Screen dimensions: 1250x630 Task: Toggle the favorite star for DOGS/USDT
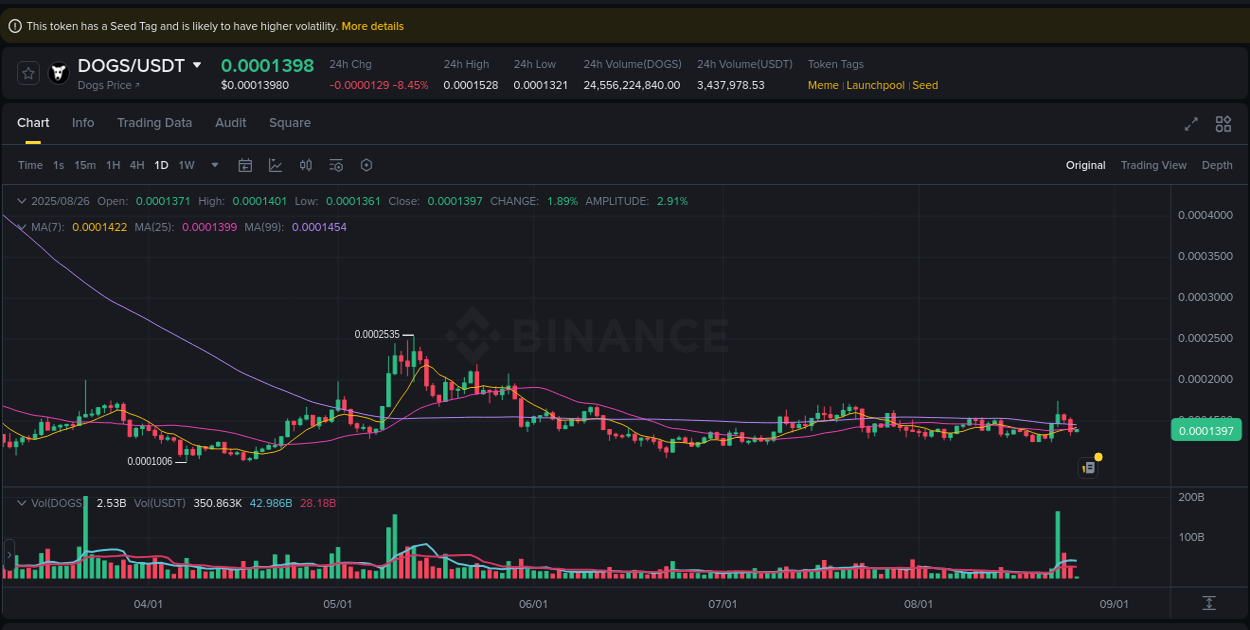point(27,72)
